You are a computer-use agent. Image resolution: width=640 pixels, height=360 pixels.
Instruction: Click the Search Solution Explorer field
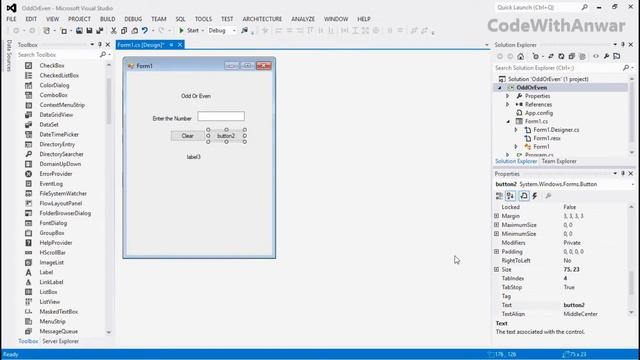(x=558, y=68)
